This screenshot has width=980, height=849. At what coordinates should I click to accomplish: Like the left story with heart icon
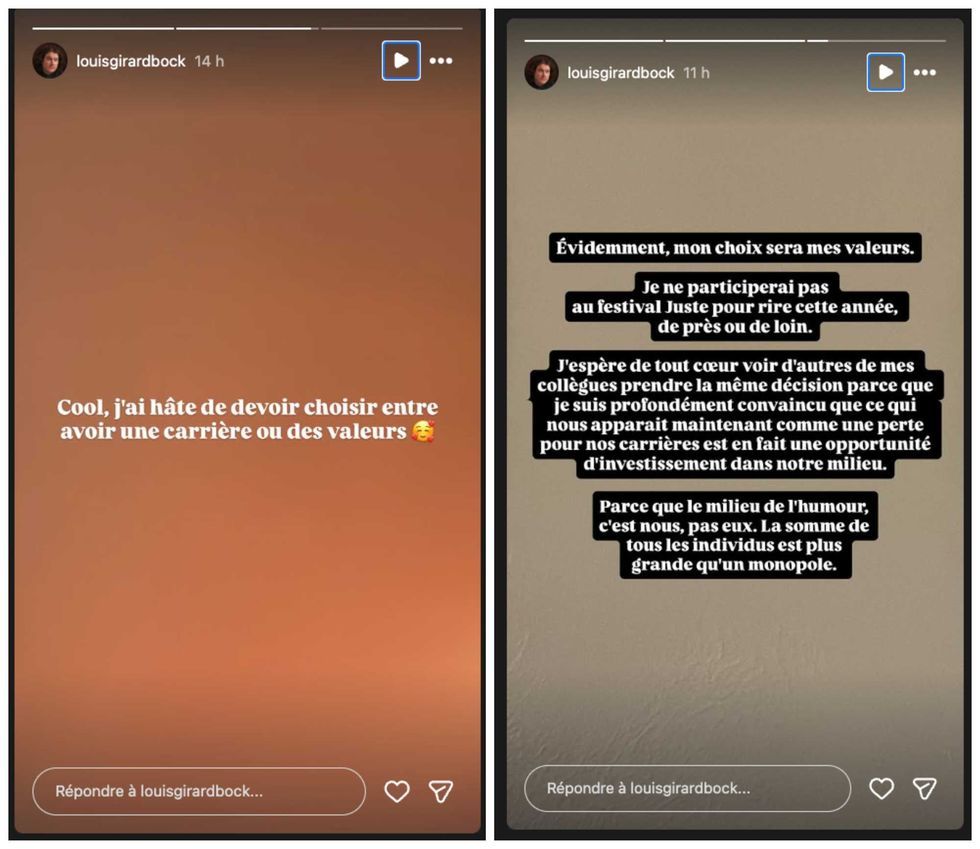[397, 791]
